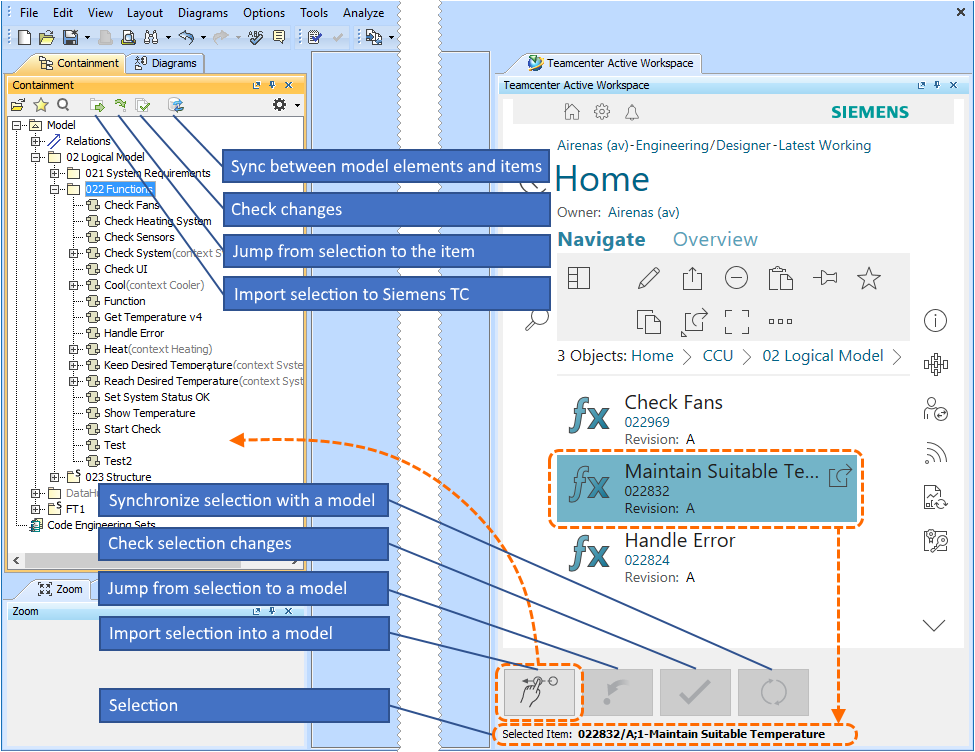Image resolution: width=975 pixels, height=752 pixels.
Task: Collapse the 022 Functions folder
Action: 55,189
